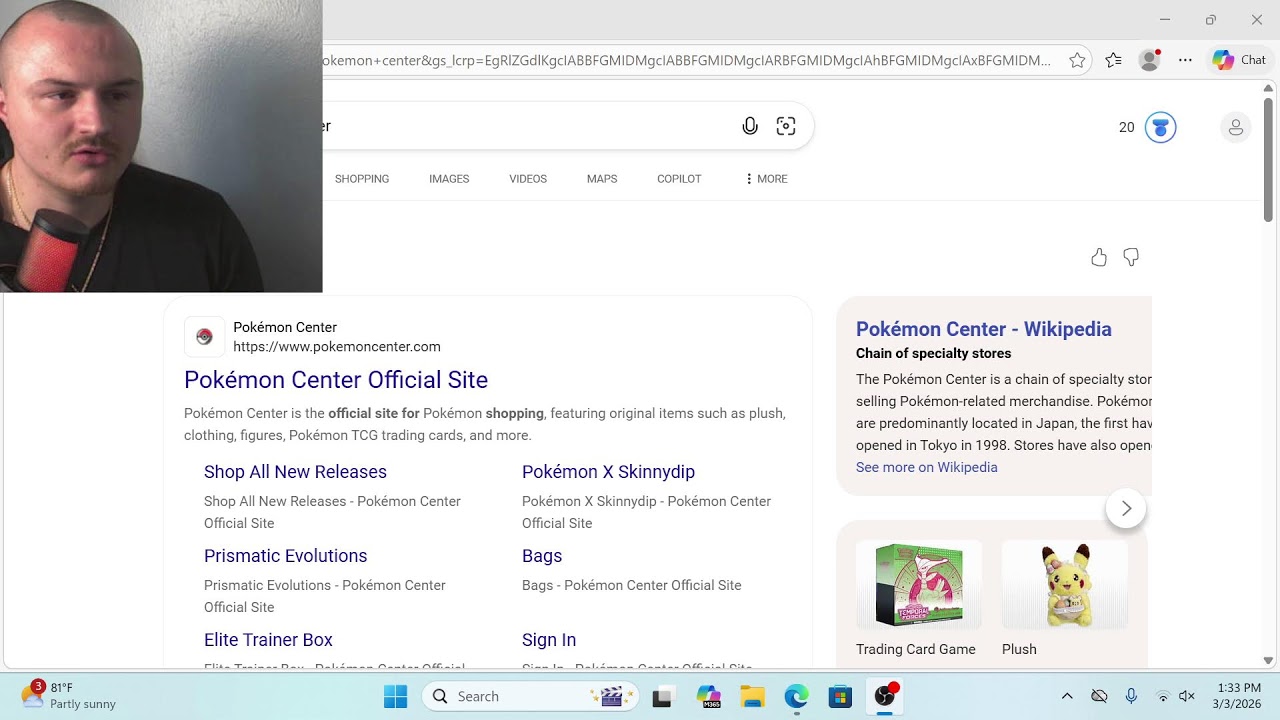Expand the More search options menu
Image resolution: width=1280 pixels, height=720 pixels.
[x=766, y=179]
